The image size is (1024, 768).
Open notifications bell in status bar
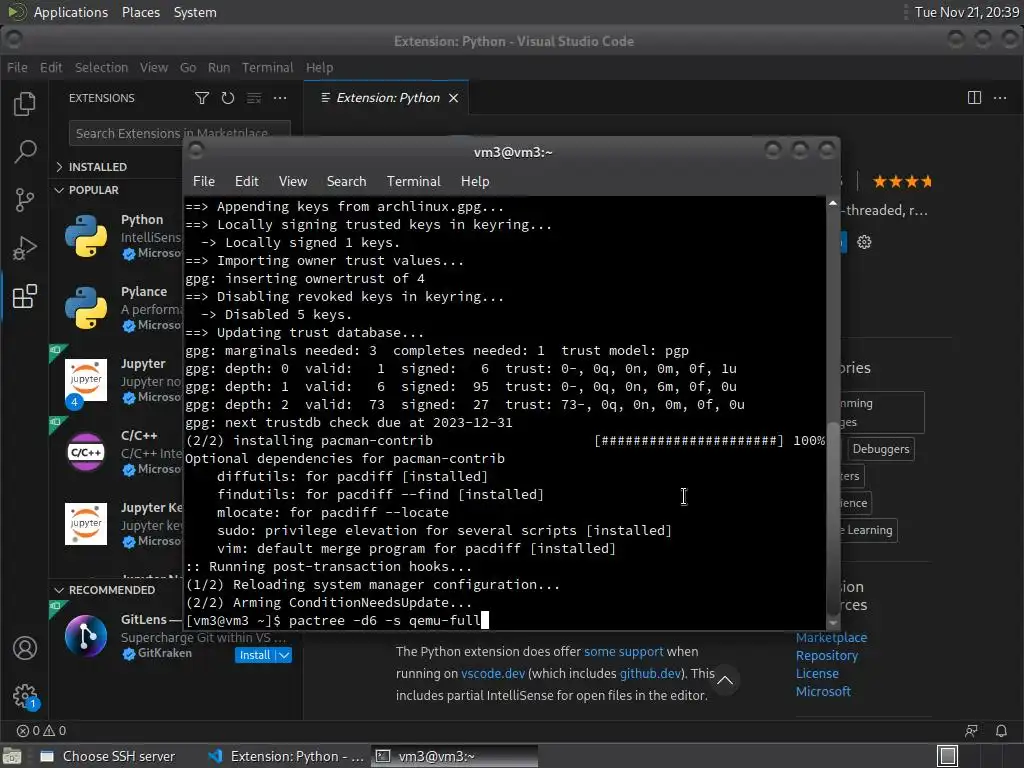coord(1001,731)
